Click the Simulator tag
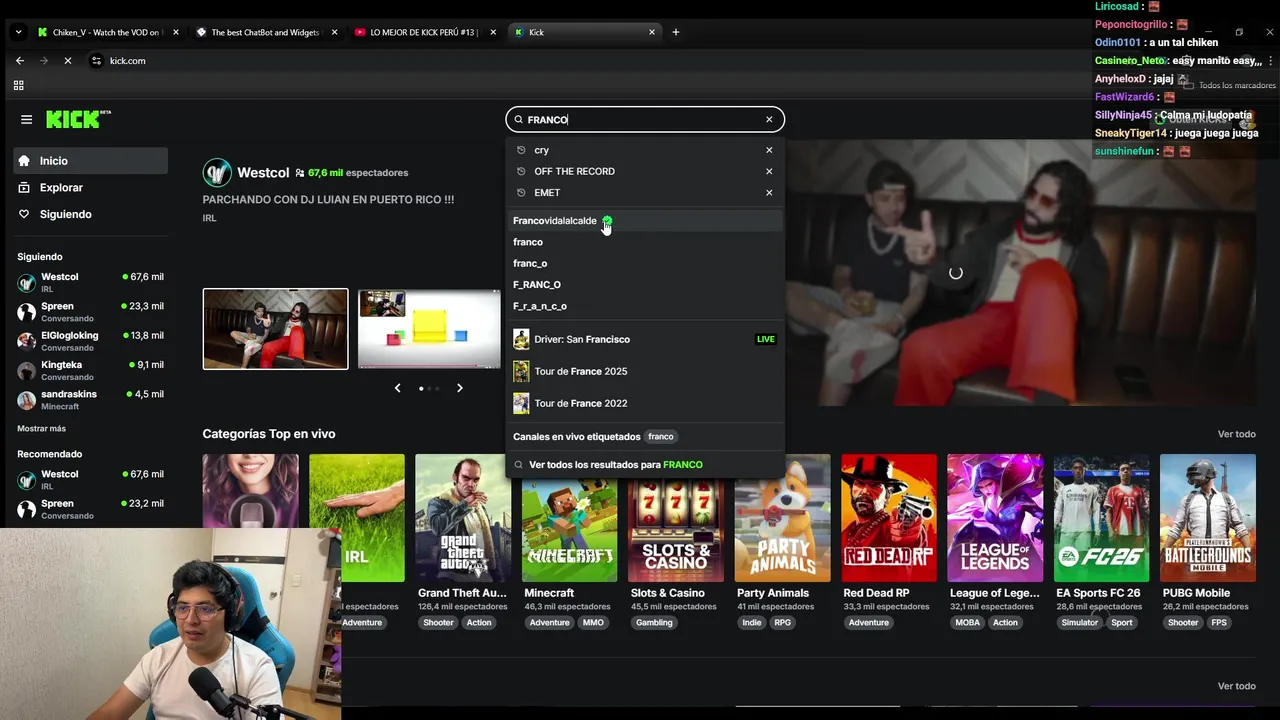Viewport: 1280px width, 720px height. coord(1079,623)
